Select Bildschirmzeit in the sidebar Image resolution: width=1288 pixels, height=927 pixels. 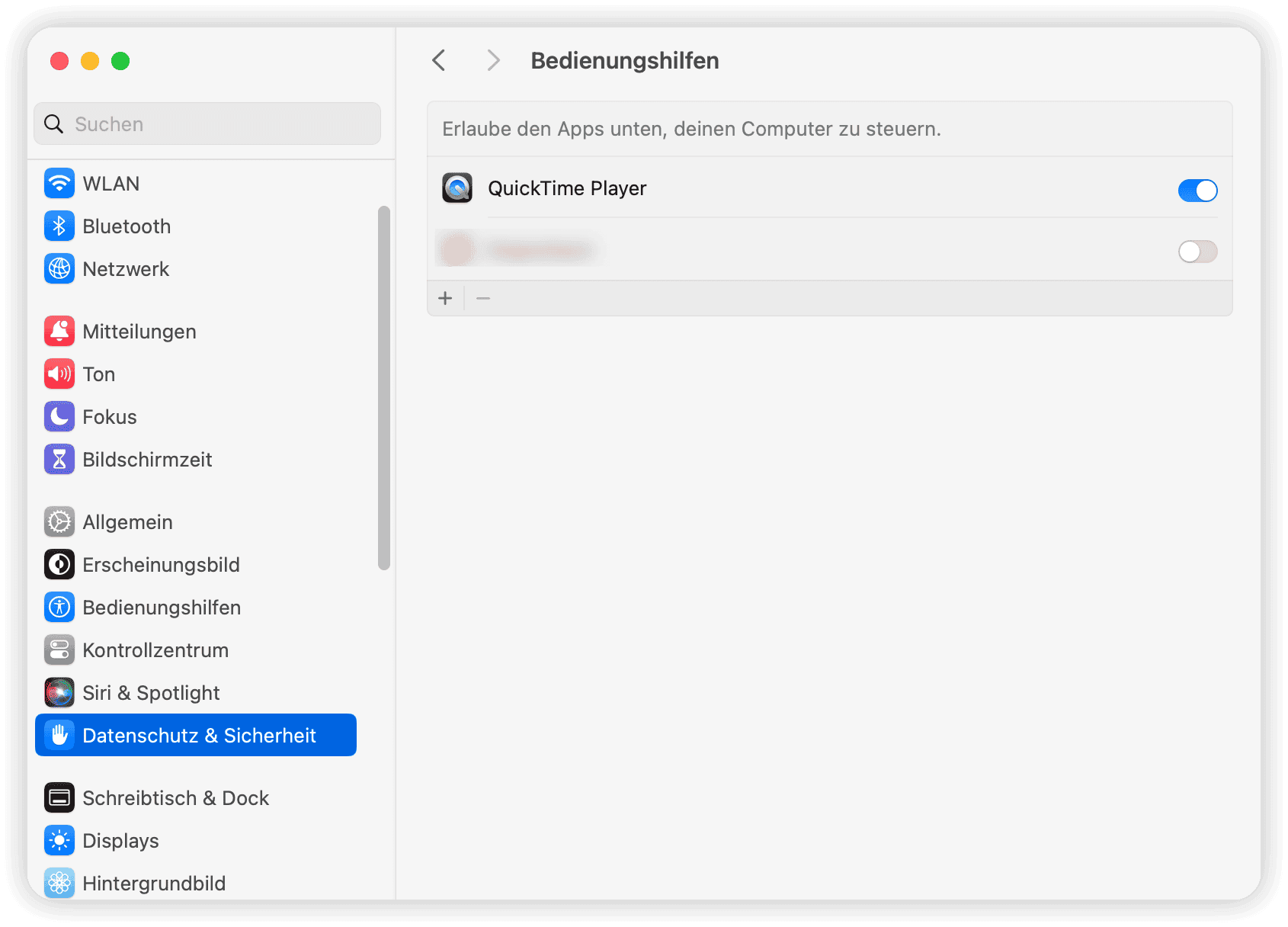pos(196,459)
